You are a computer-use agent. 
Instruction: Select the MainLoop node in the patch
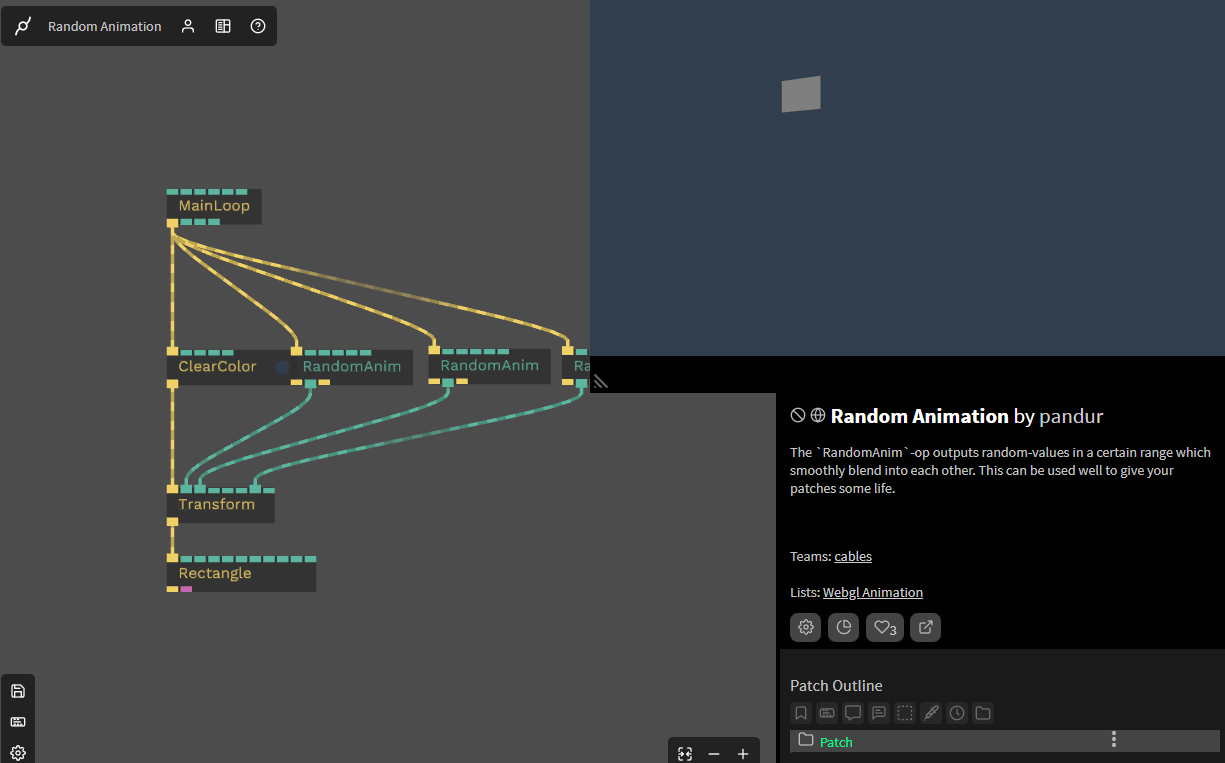[x=213, y=206]
